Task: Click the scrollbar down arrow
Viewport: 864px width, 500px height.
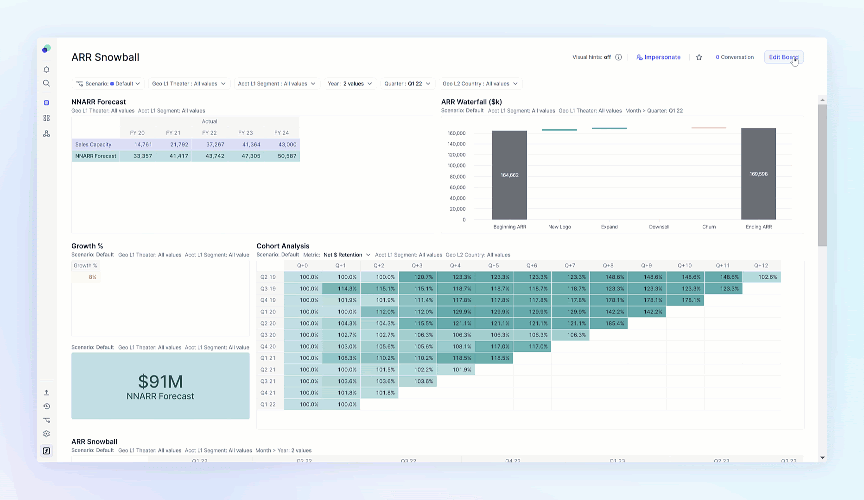Action: [822, 458]
